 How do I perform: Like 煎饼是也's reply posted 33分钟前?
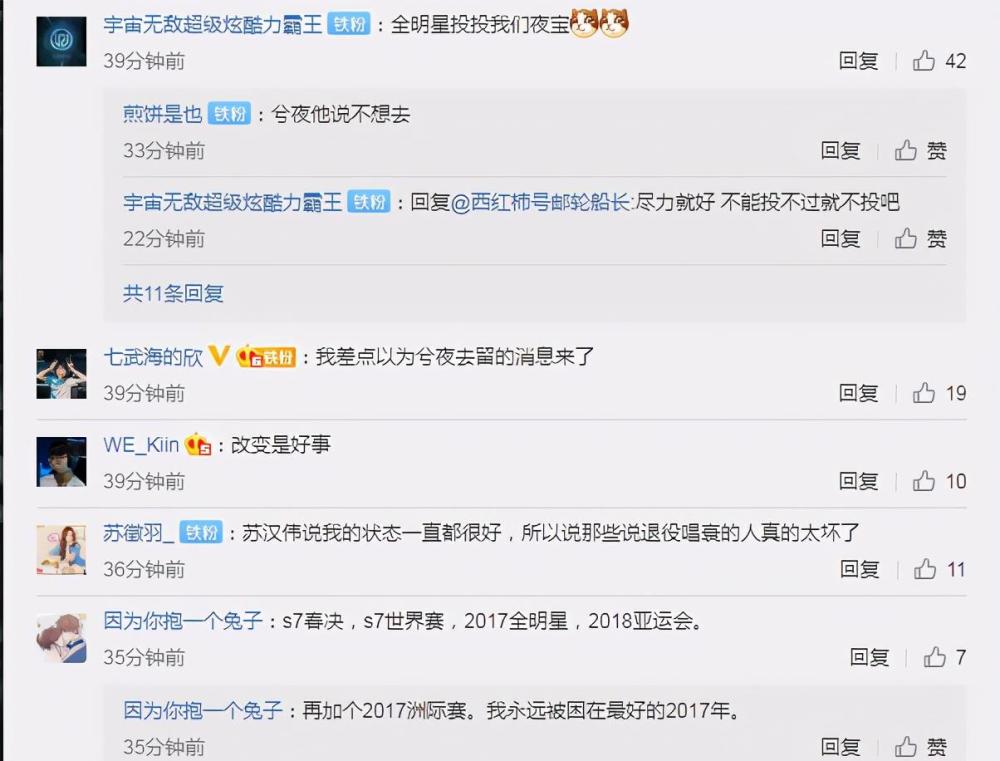[906, 151]
